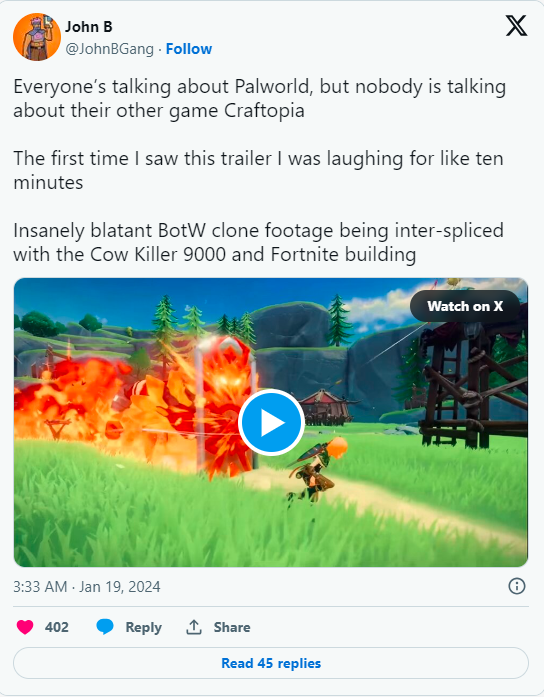Open Read 45 replies
The image size is (544, 697).
pos(271,663)
